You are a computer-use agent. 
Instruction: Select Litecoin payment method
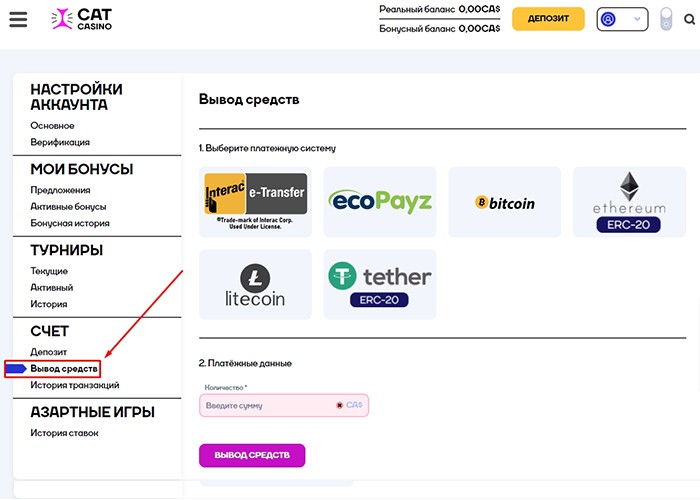(x=256, y=284)
